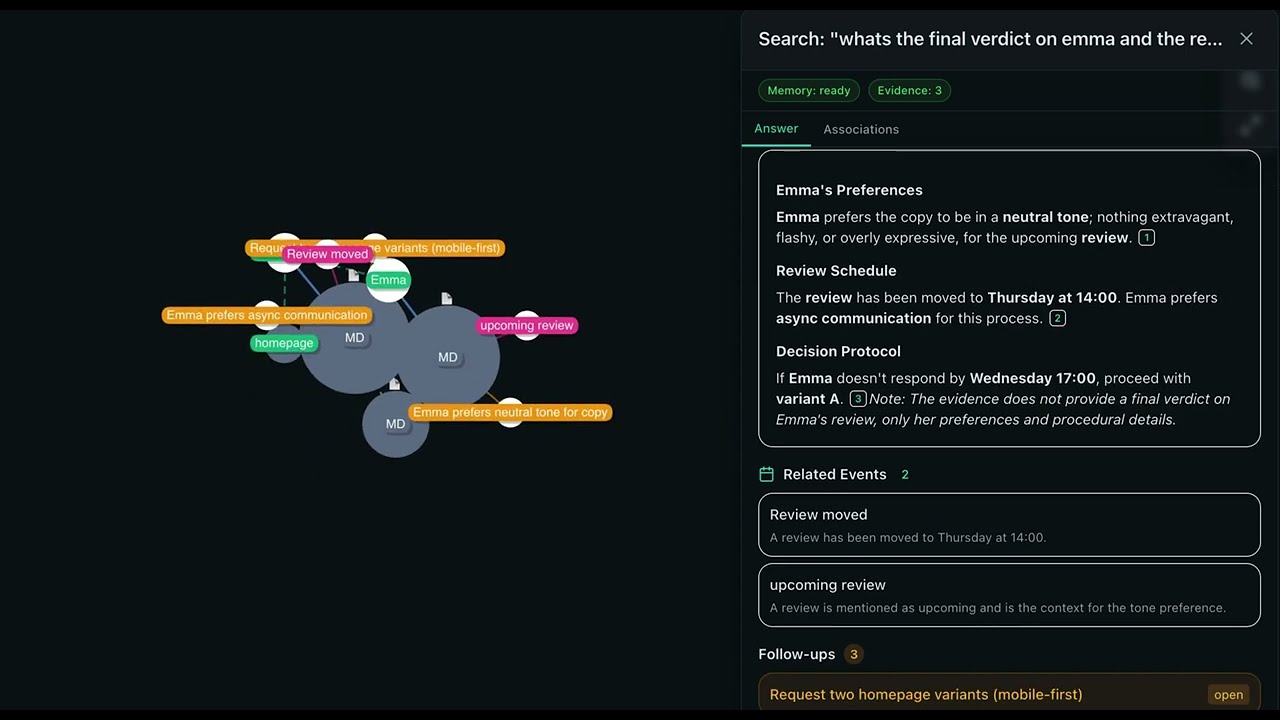Select the green Emma node in graph

(388, 280)
